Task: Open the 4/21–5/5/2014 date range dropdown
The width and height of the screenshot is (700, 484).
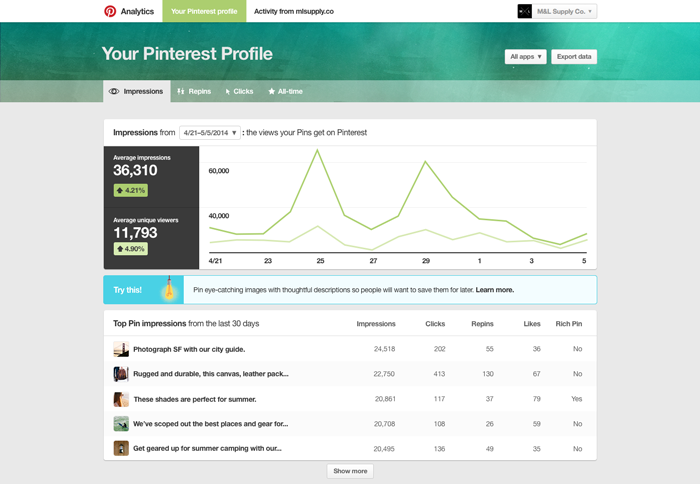Action: (210, 132)
